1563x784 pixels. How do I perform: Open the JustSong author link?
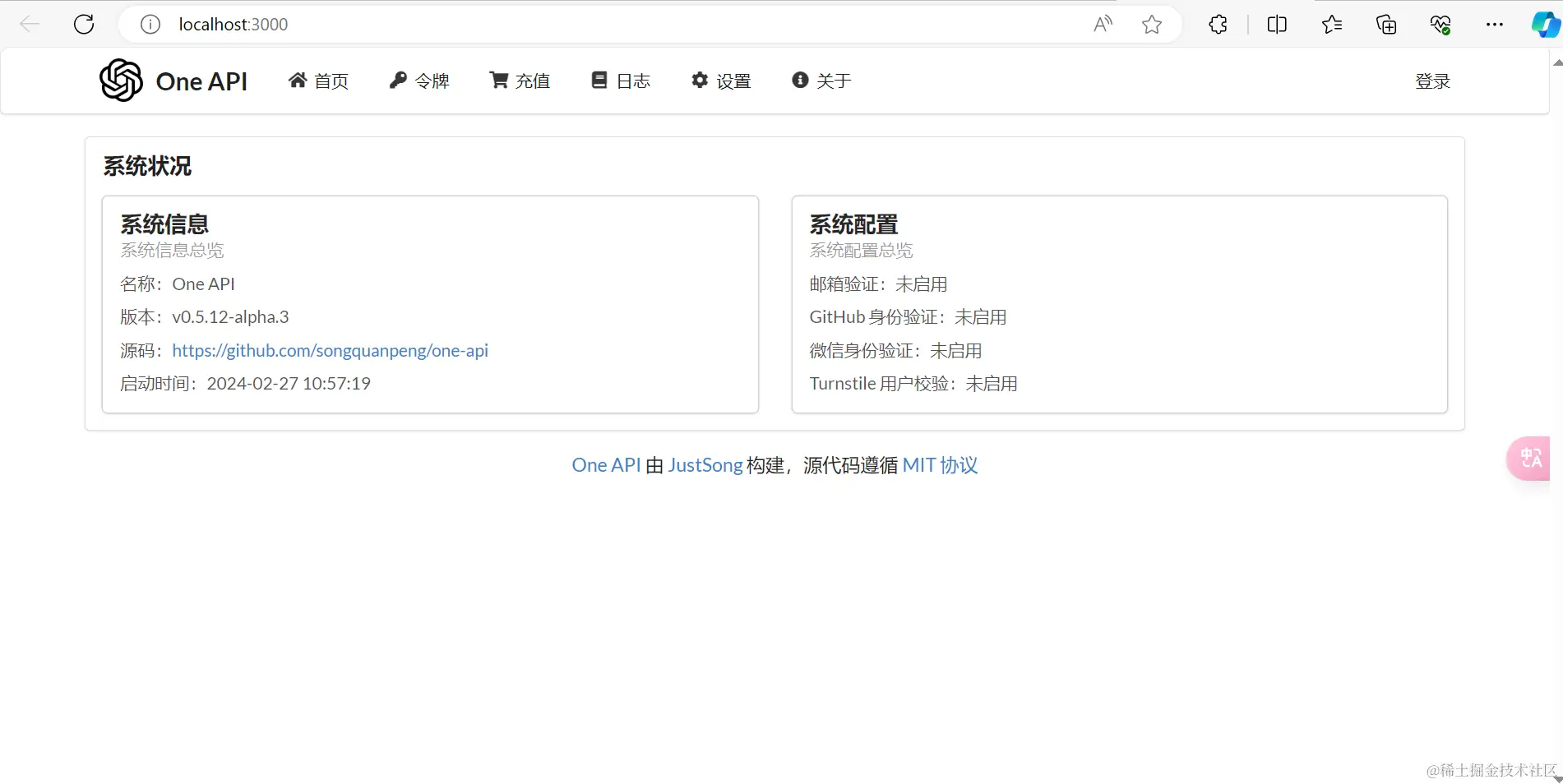[x=705, y=464]
